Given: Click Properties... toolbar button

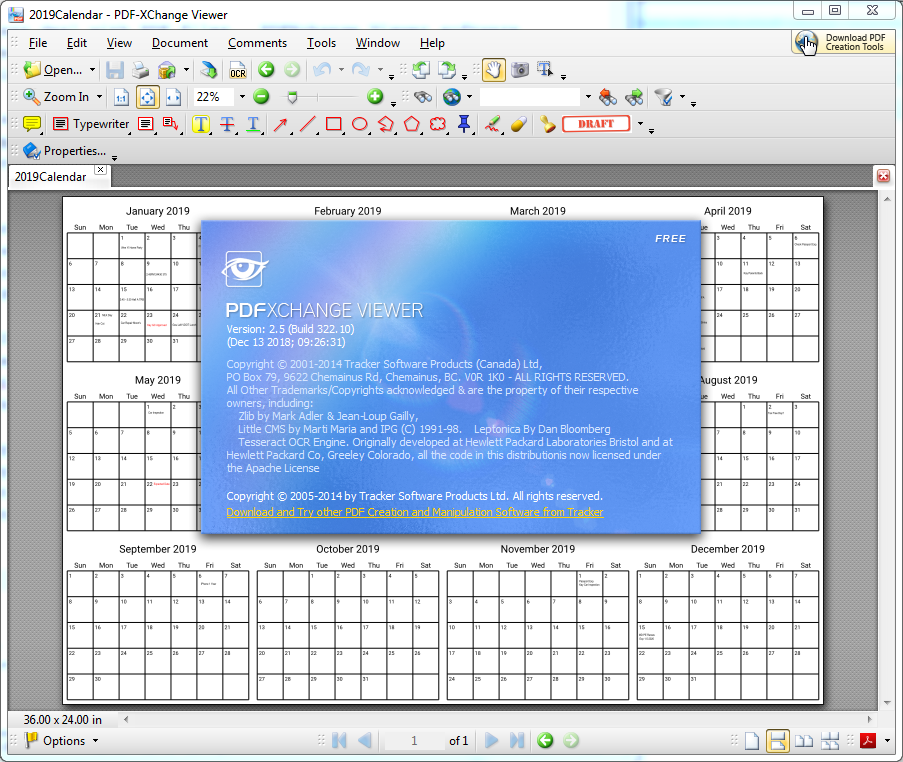Looking at the screenshot, I should [64, 151].
